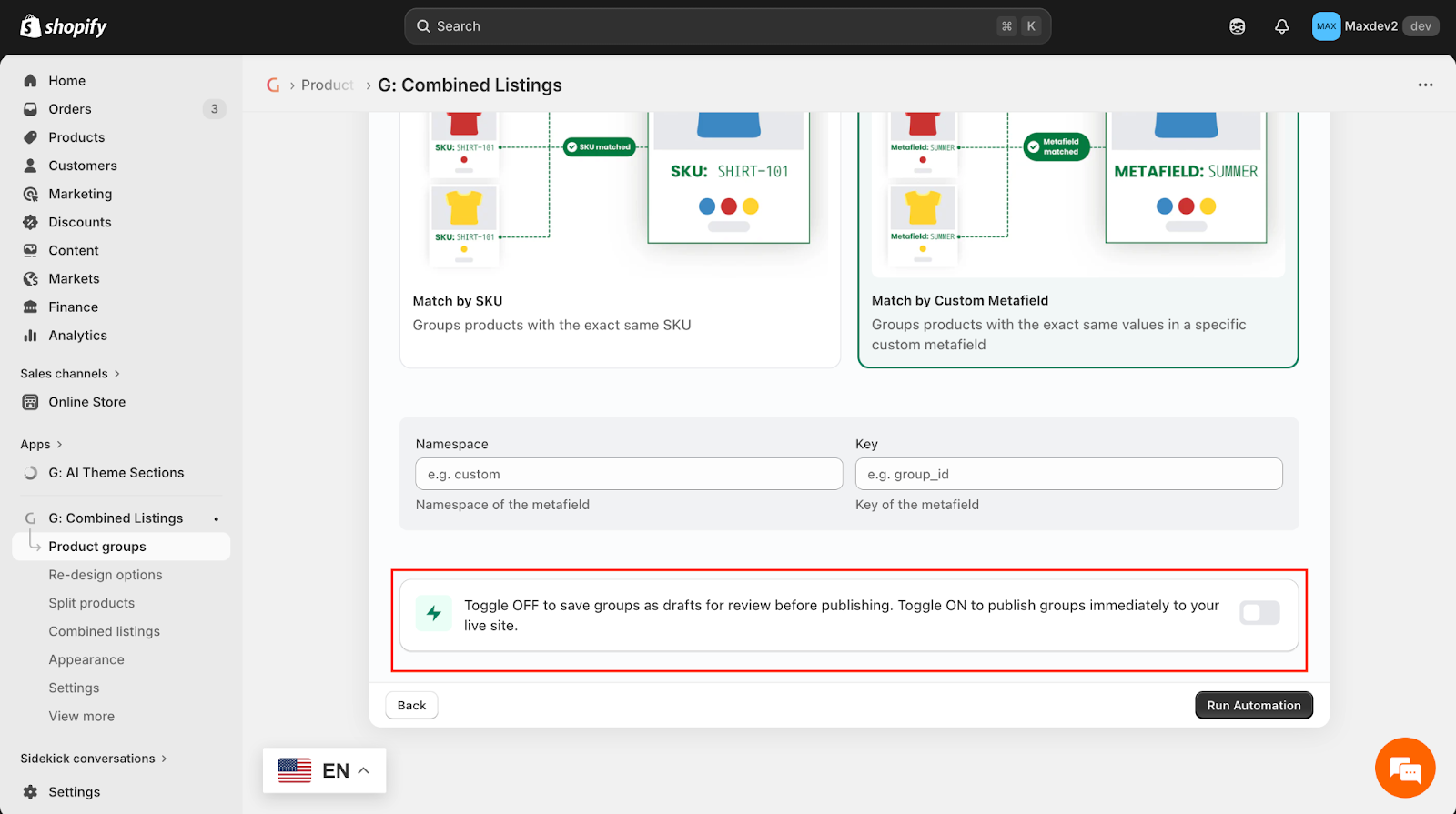Click Run Automation

pyautogui.click(x=1254, y=706)
